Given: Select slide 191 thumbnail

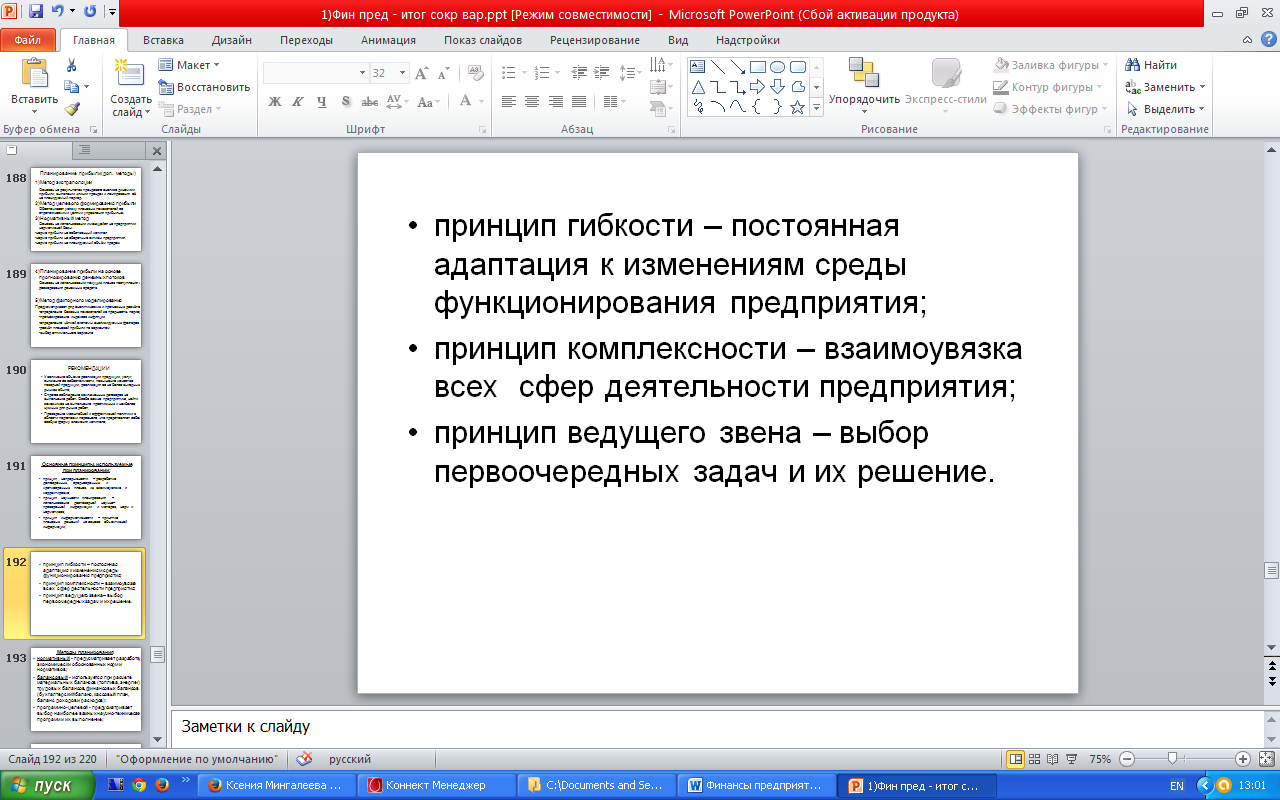Looking at the screenshot, I should pos(85,497).
